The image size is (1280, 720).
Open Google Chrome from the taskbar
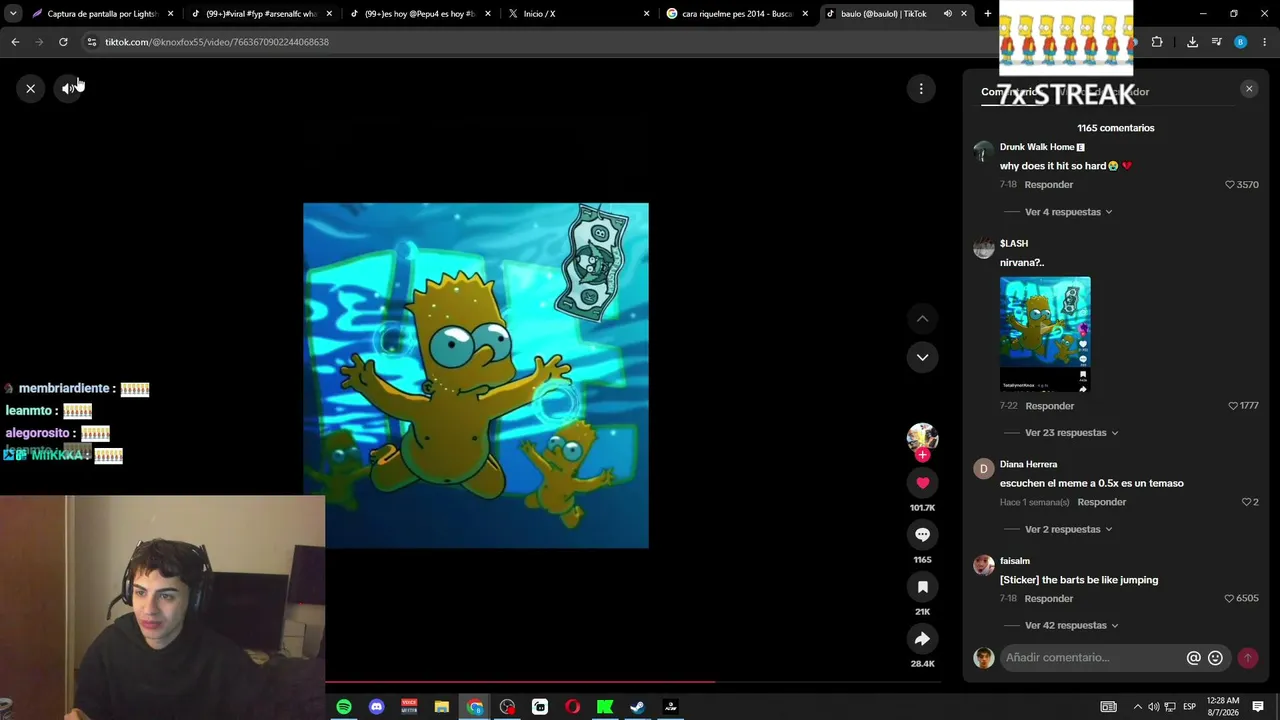pos(475,707)
